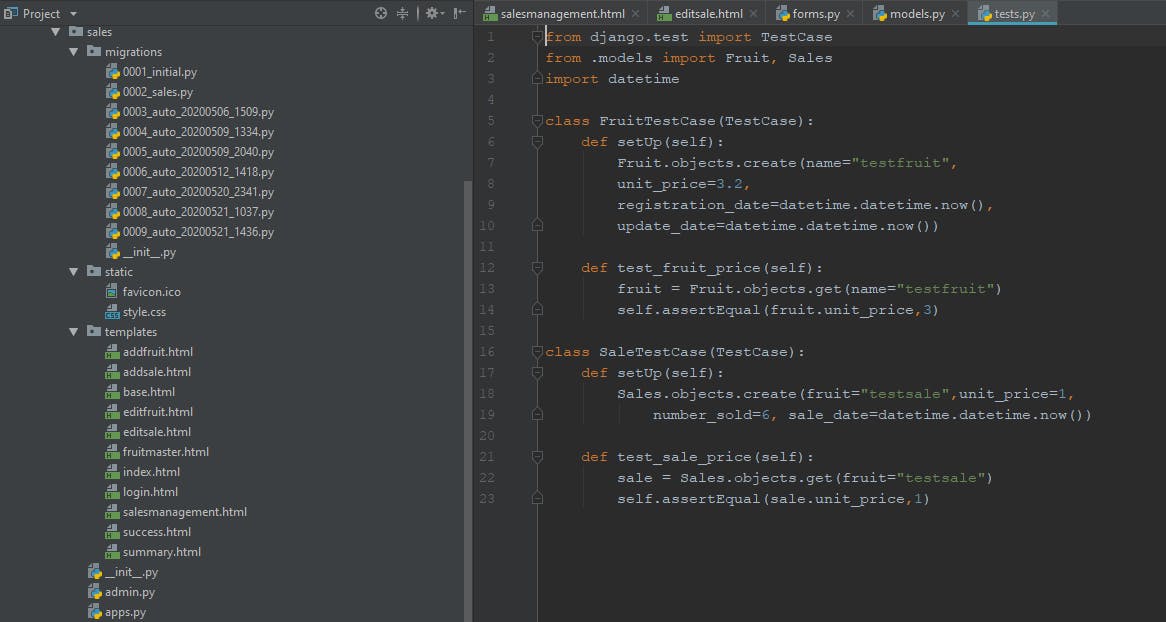The image size is (1166, 622).
Task: Click the Project panel vertical scrollbar
Action: click(467, 400)
